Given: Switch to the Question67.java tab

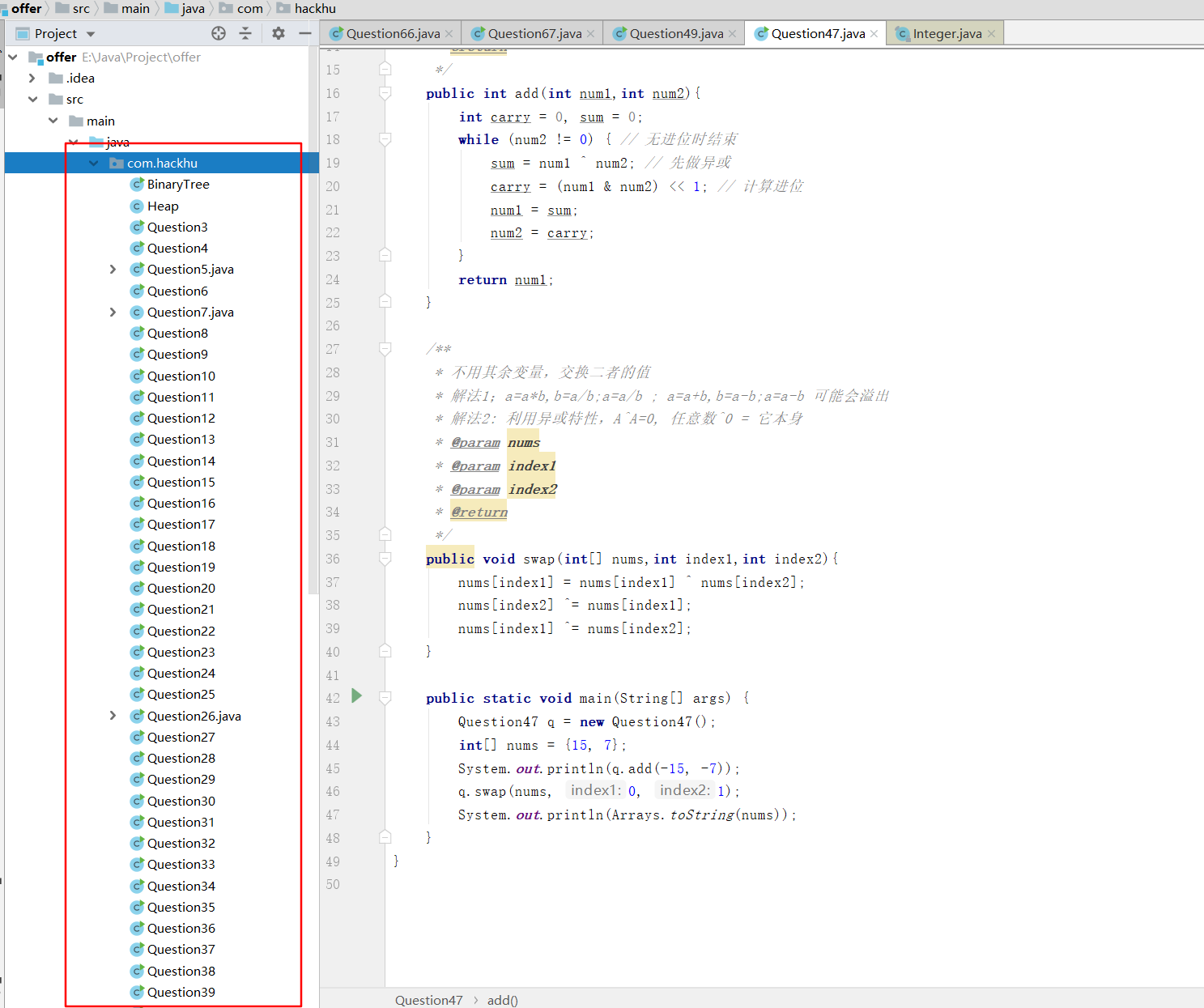Looking at the screenshot, I should 534,33.
